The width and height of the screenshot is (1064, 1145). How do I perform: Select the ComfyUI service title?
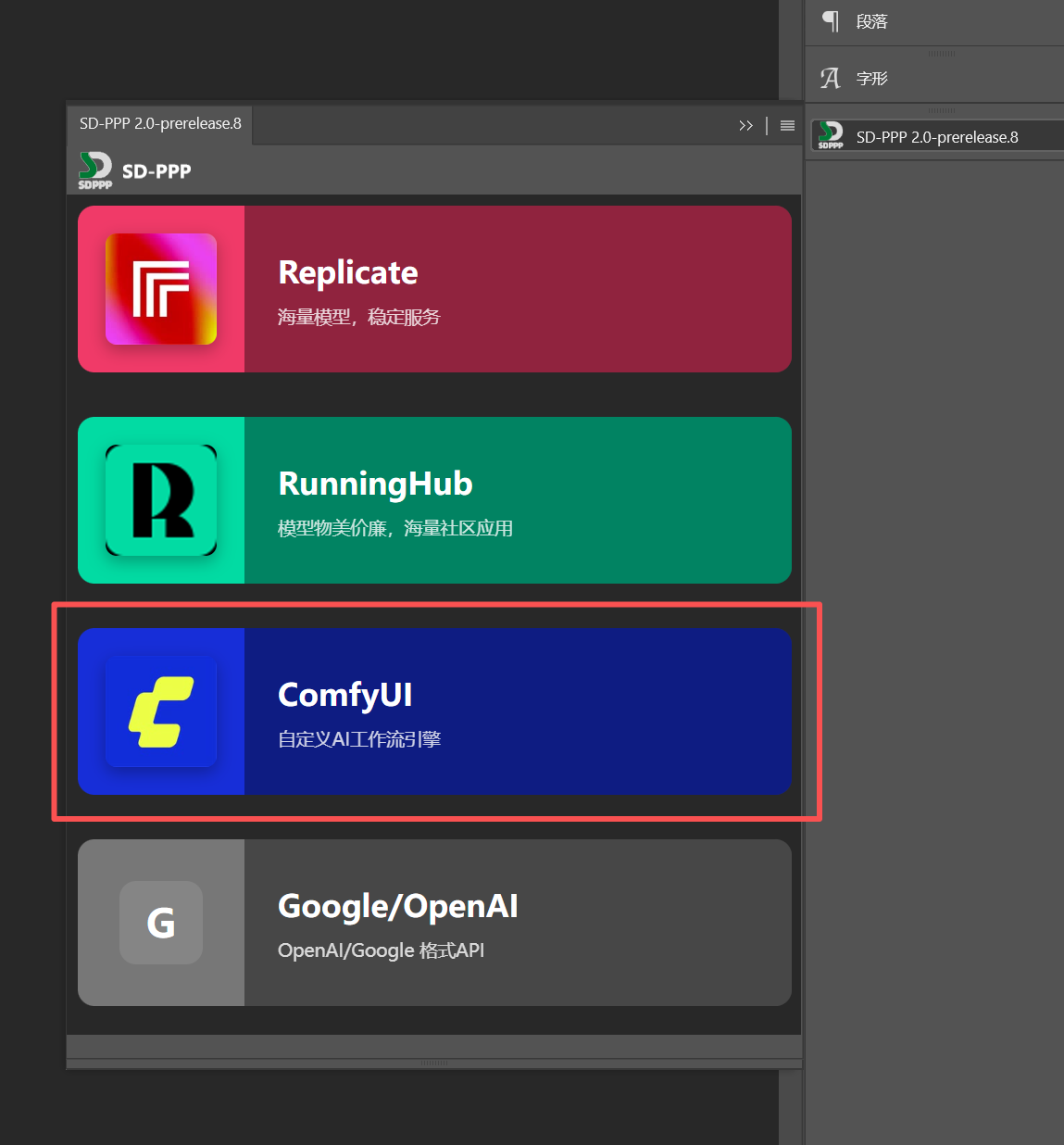344,695
